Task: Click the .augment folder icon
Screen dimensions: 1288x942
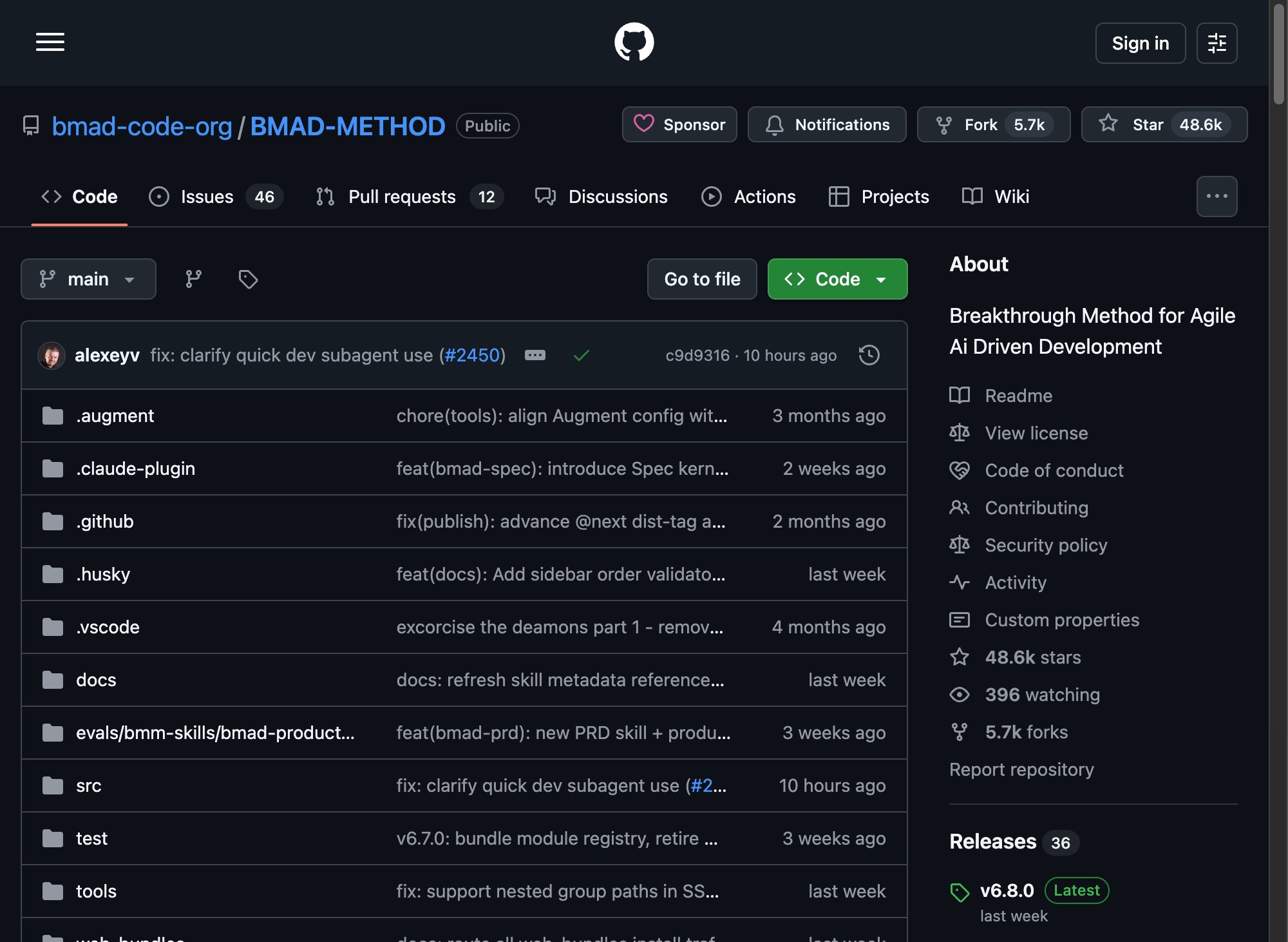Action: (53, 416)
